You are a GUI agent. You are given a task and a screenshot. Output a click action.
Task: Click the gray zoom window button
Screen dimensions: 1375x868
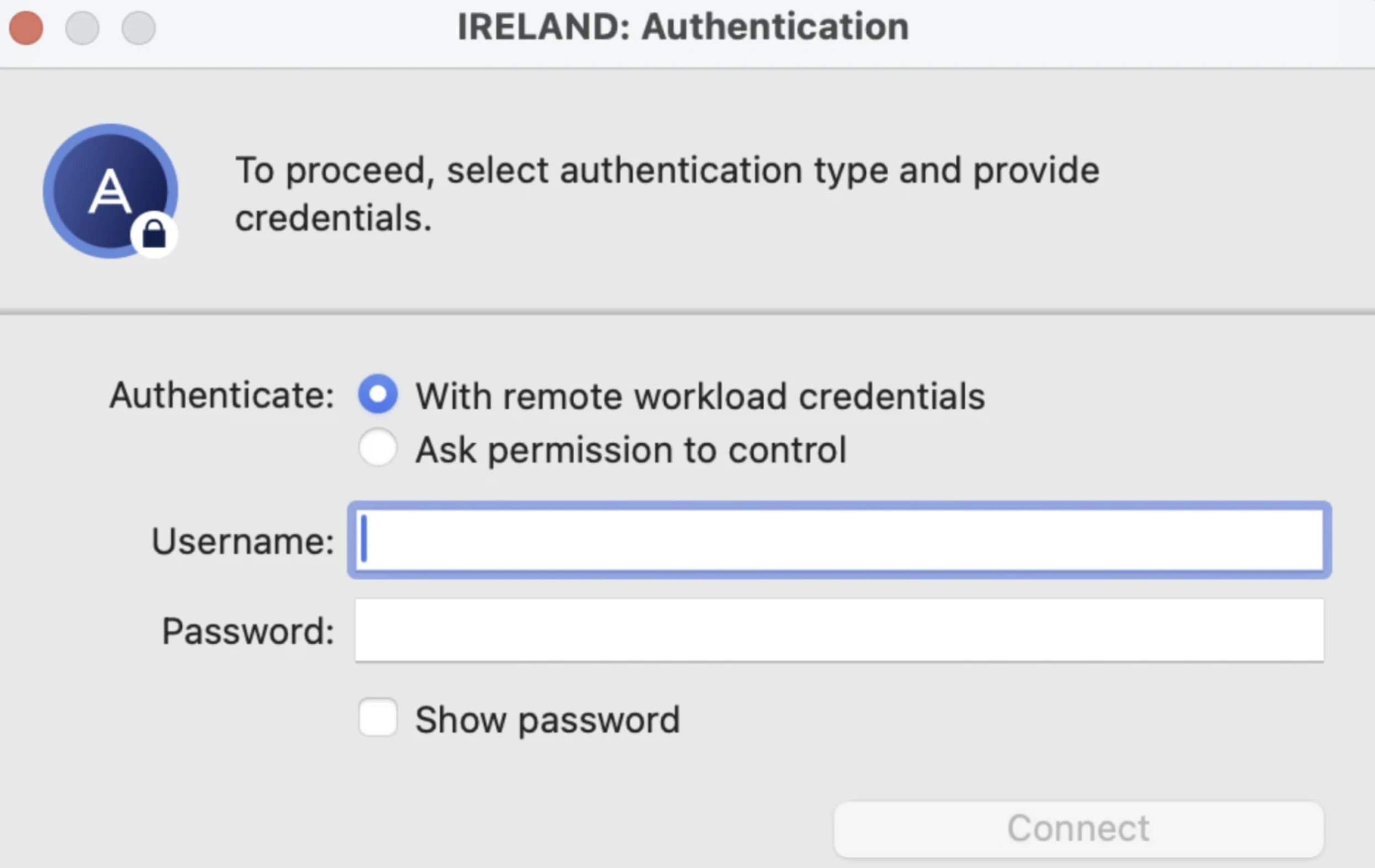138,28
